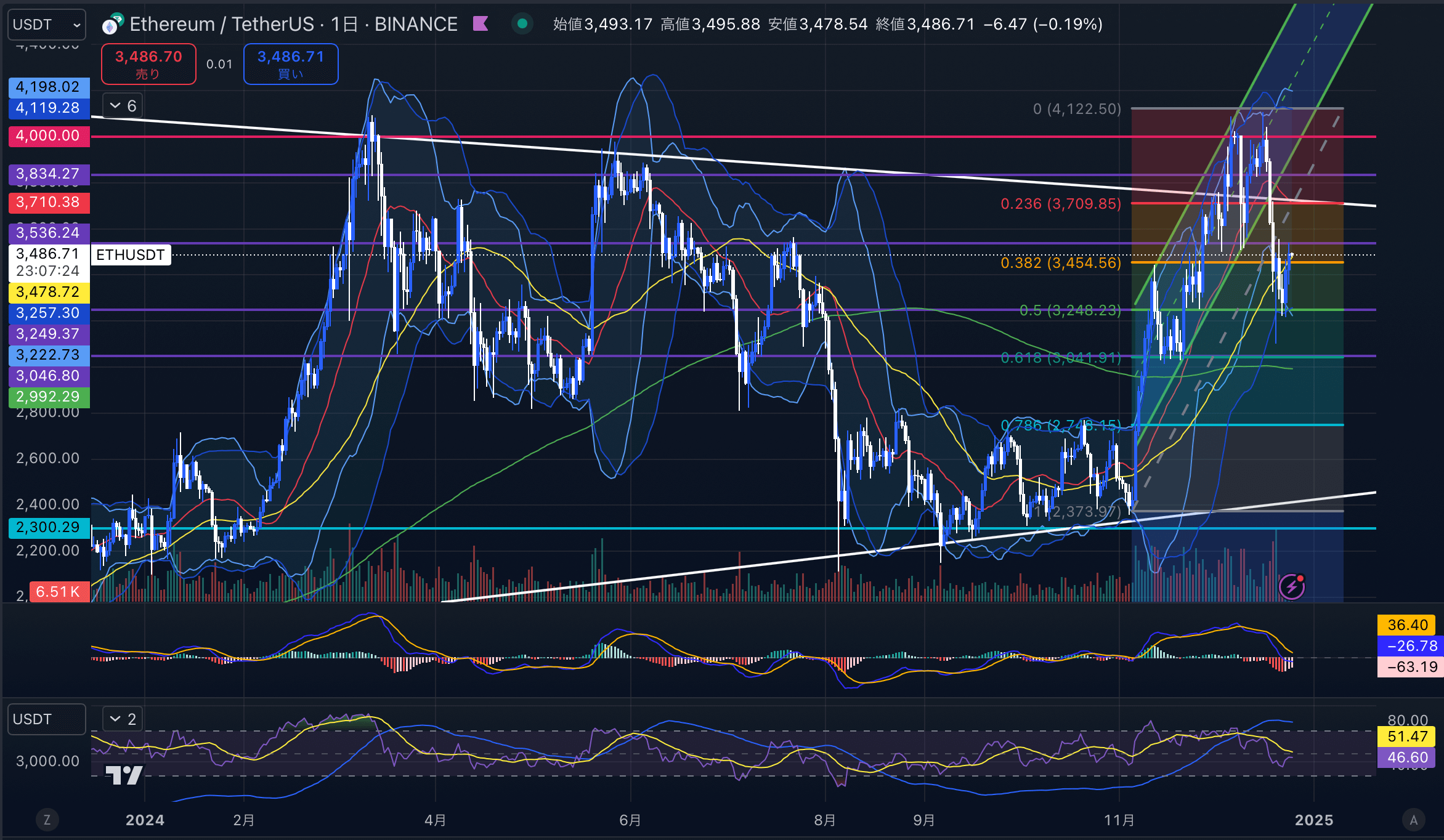Click the cyan 2,300.29 price label

tap(49, 527)
